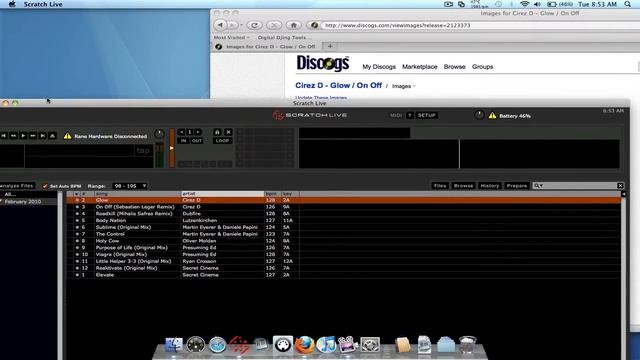Sort library by artist column header
Image resolution: width=640 pixels, height=360 pixels.
pos(223,194)
